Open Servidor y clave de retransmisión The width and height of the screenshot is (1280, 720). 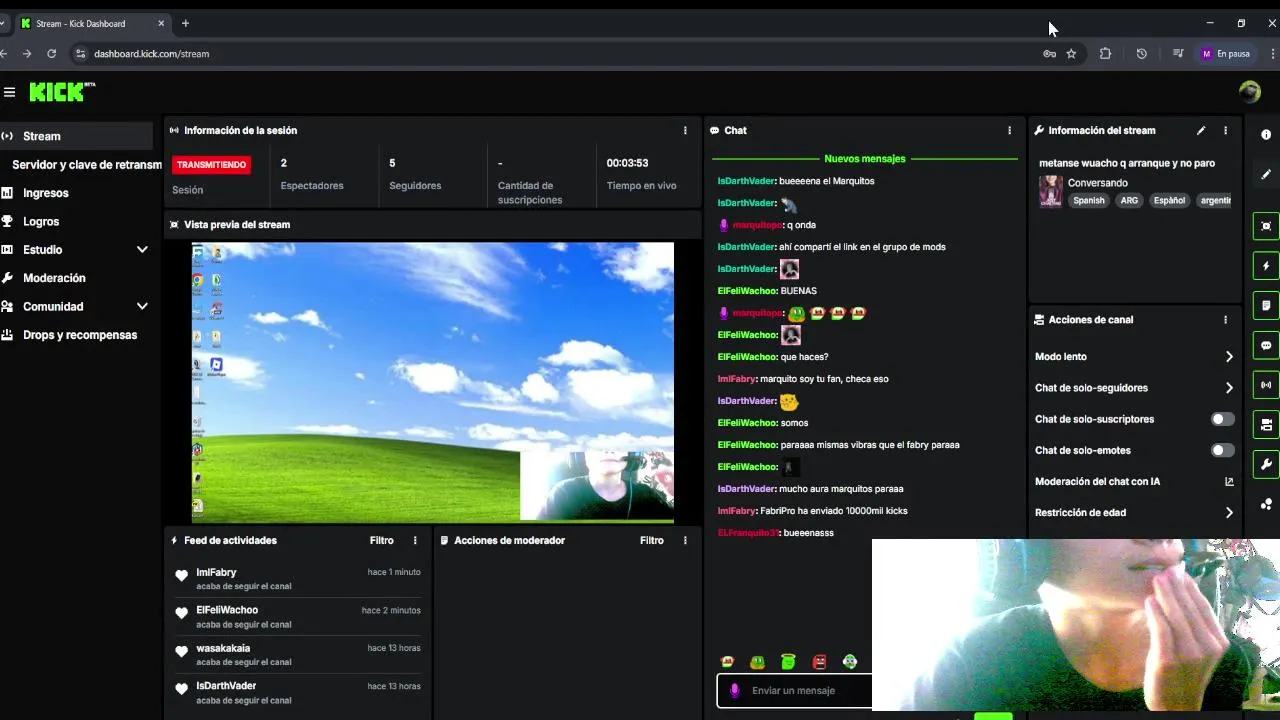pos(86,165)
